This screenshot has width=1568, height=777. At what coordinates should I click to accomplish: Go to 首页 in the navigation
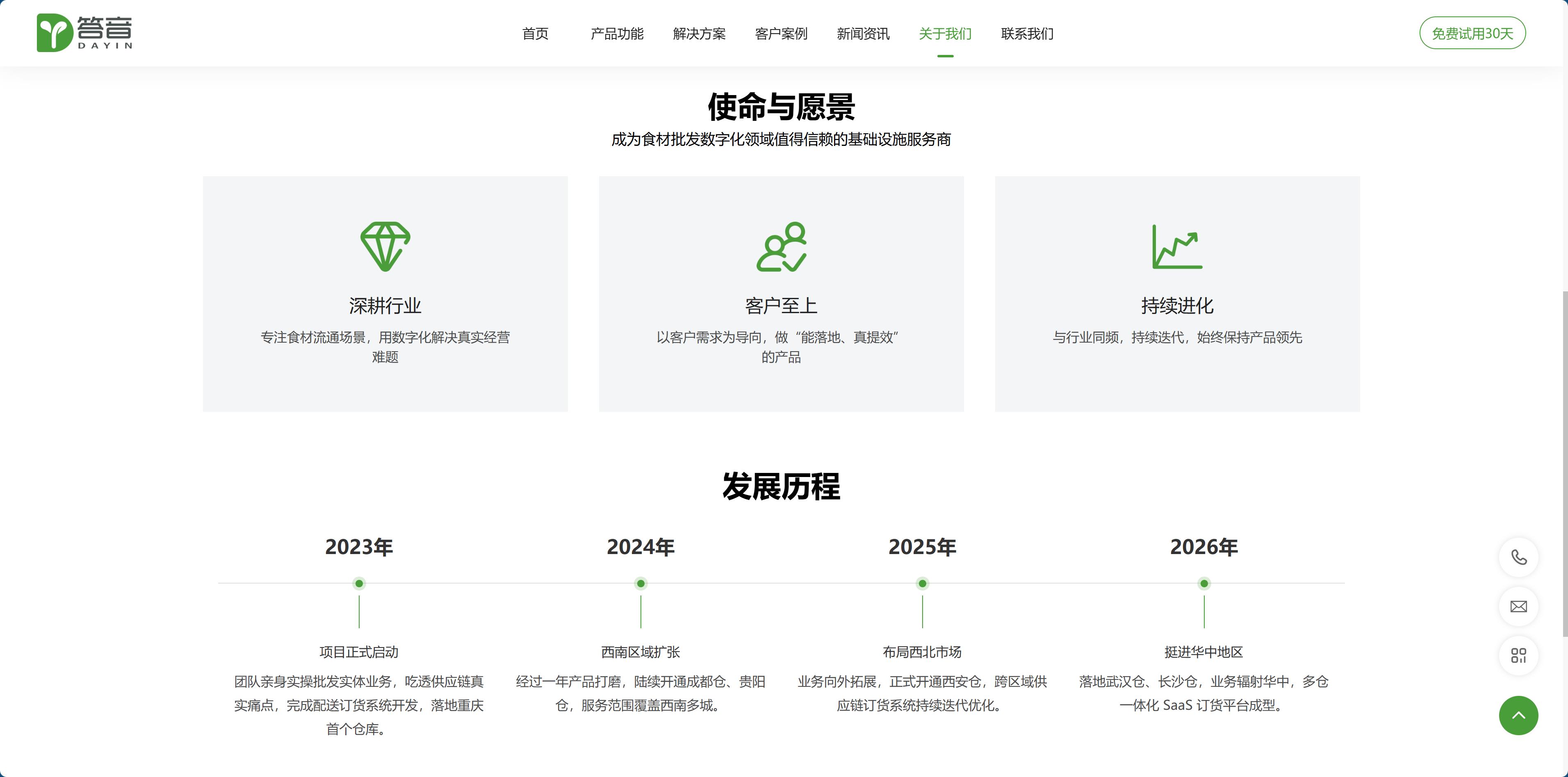[x=536, y=34]
